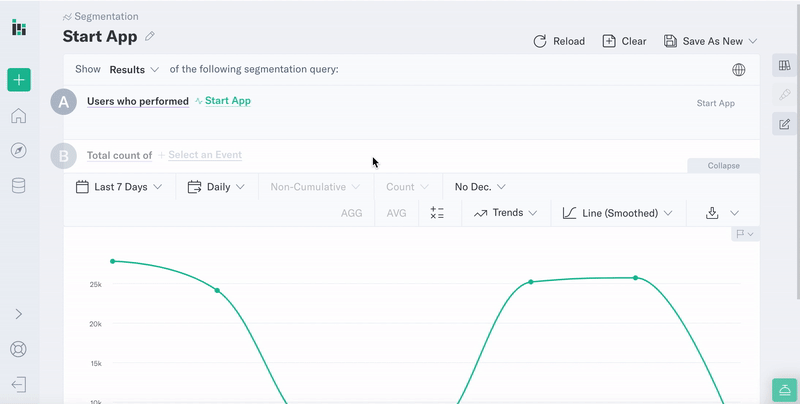Open the database sidebar icon
Image resolution: width=800 pixels, height=404 pixels.
pos(19,186)
